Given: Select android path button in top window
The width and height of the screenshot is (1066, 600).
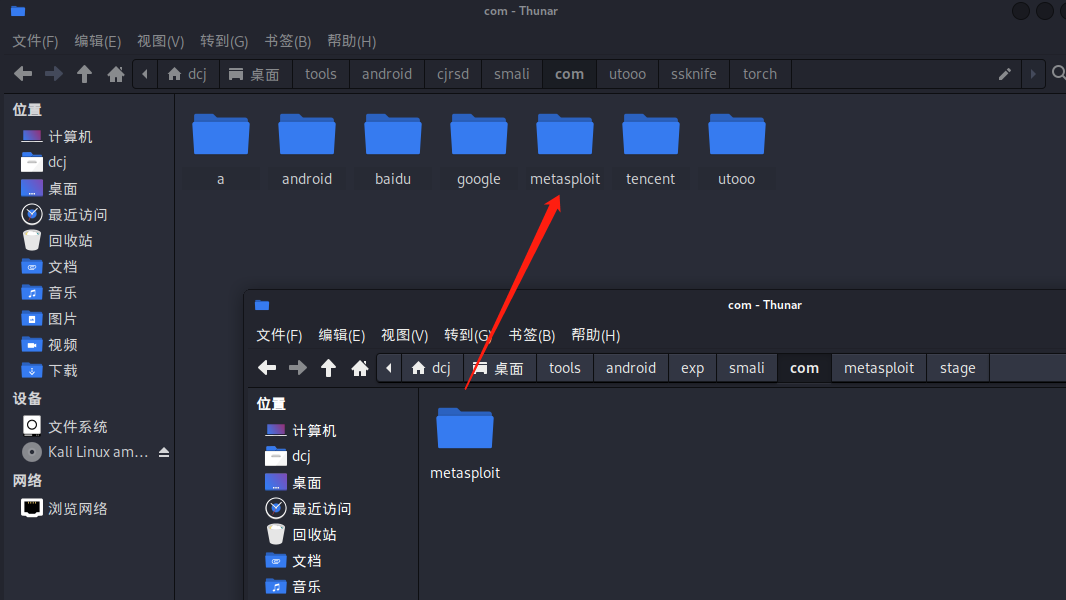Looking at the screenshot, I should click(x=387, y=74).
